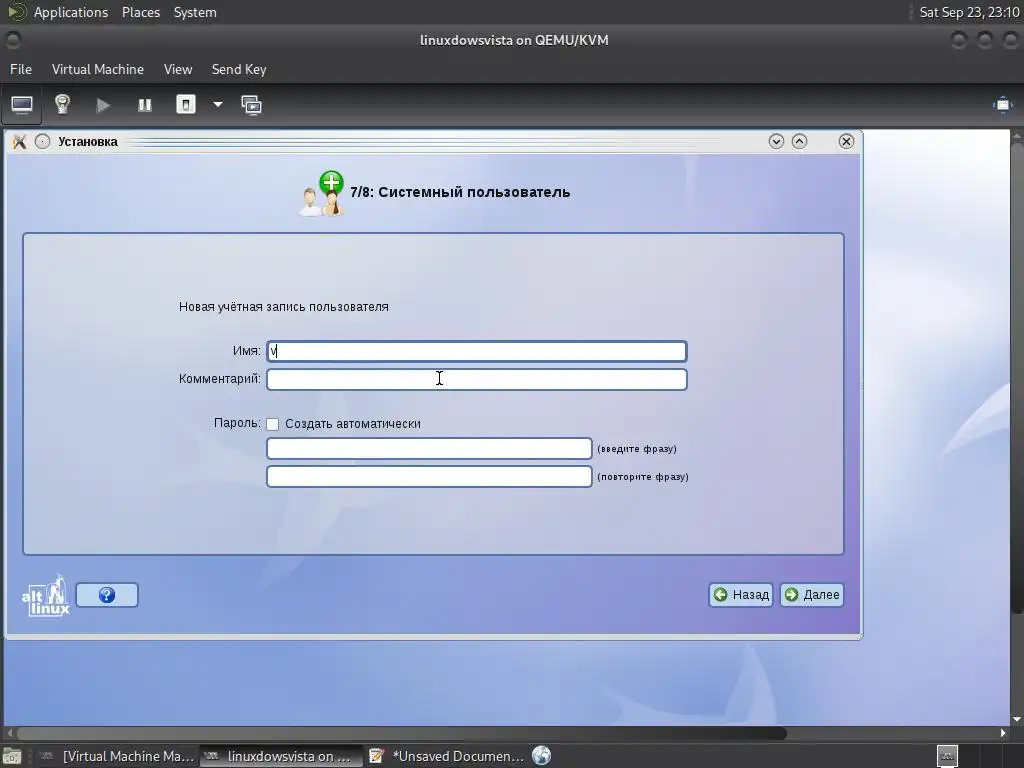Go back with the Назад button
The height and width of the screenshot is (768, 1024).
click(741, 595)
